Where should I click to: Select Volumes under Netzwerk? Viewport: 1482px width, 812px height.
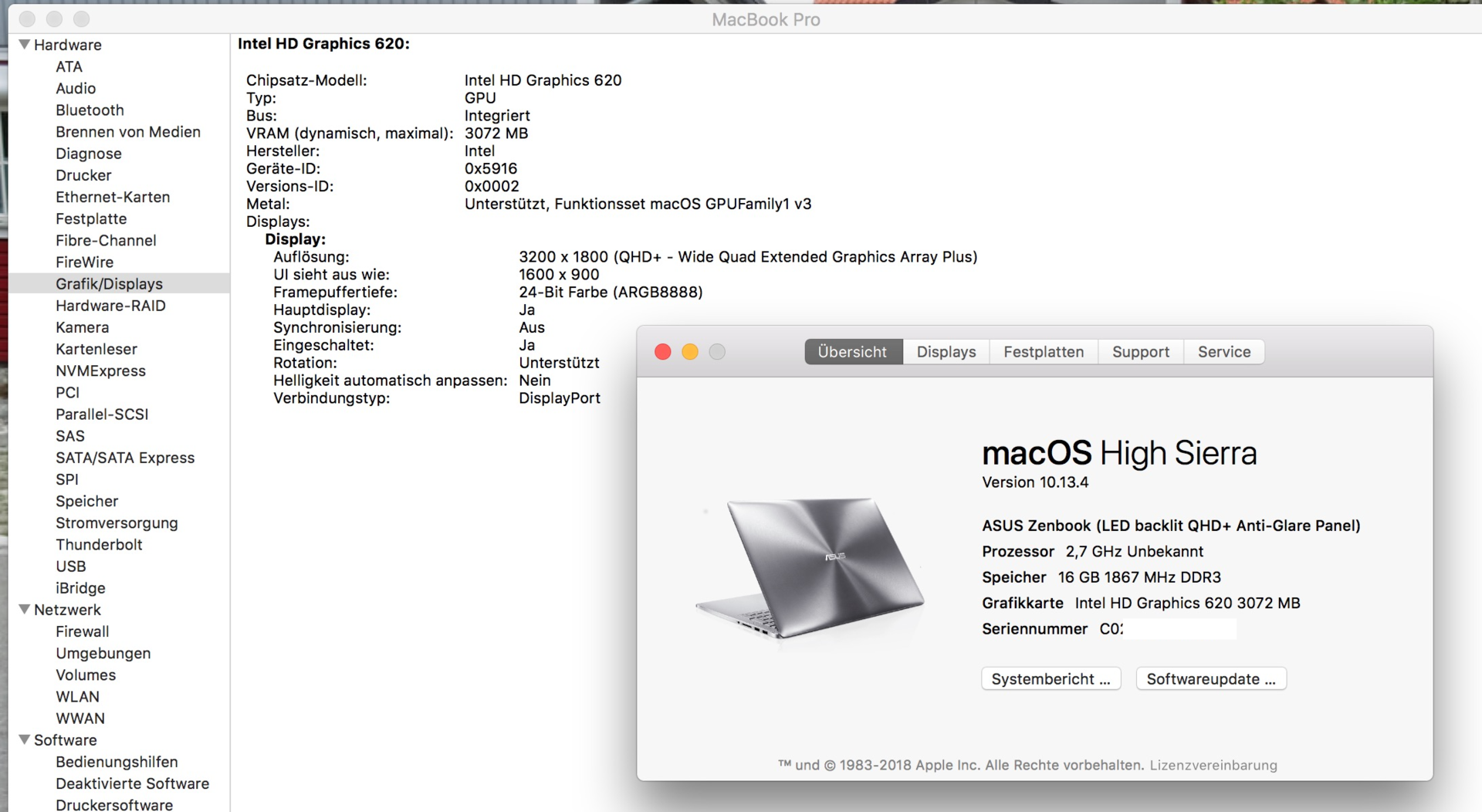pyautogui.click(x=86, y=675)
